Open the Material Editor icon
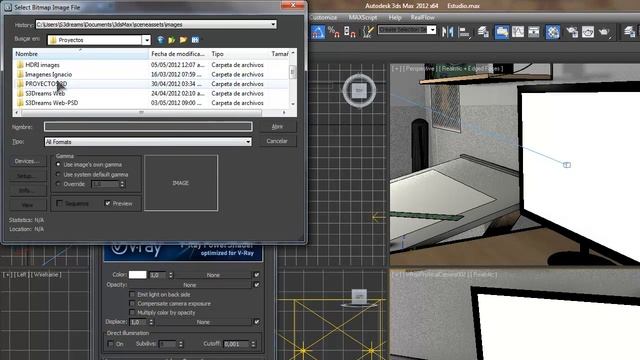This screenshot has width=640, height=360. (x=553, y=32)
